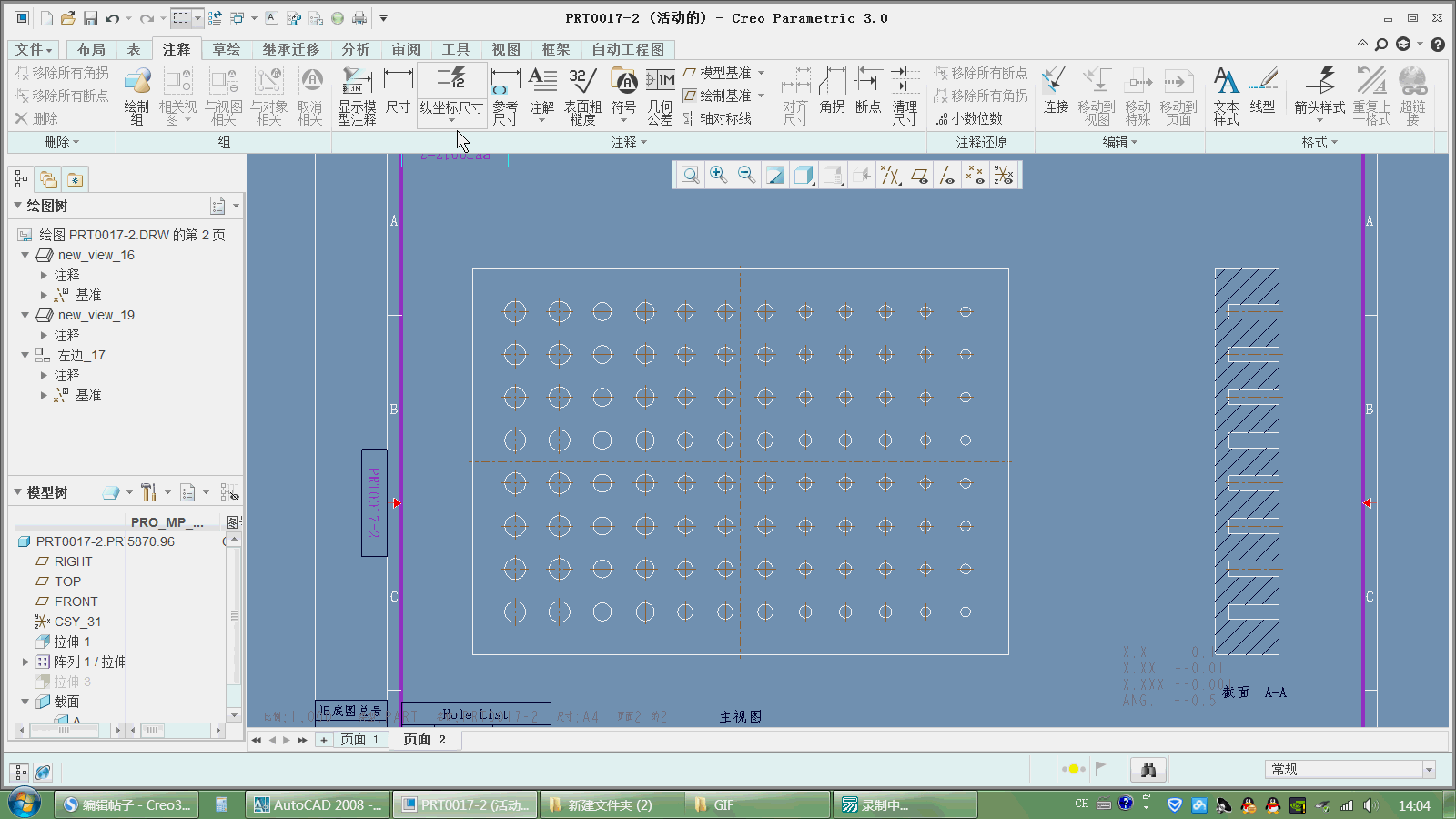
Task: Toggle datum point display in graphics toolbar
Action: click(976, 176)
